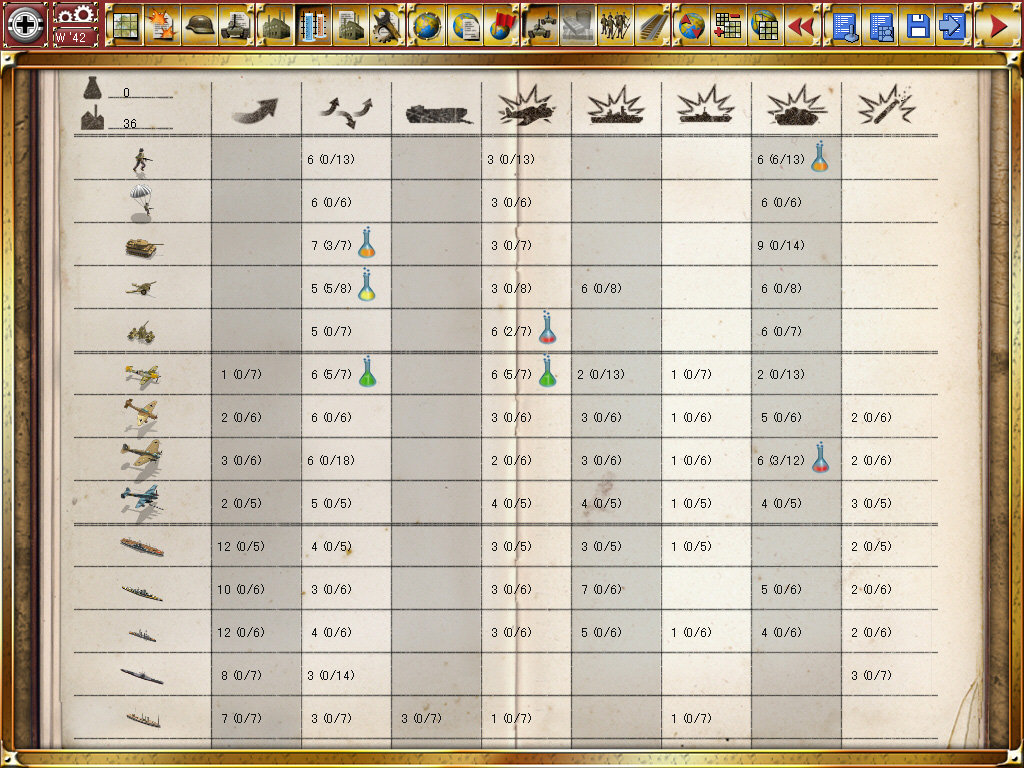The height and width of the screenshot is (768, 1024).
Task: Open the blue document joystick options icon
Action: 844,25
